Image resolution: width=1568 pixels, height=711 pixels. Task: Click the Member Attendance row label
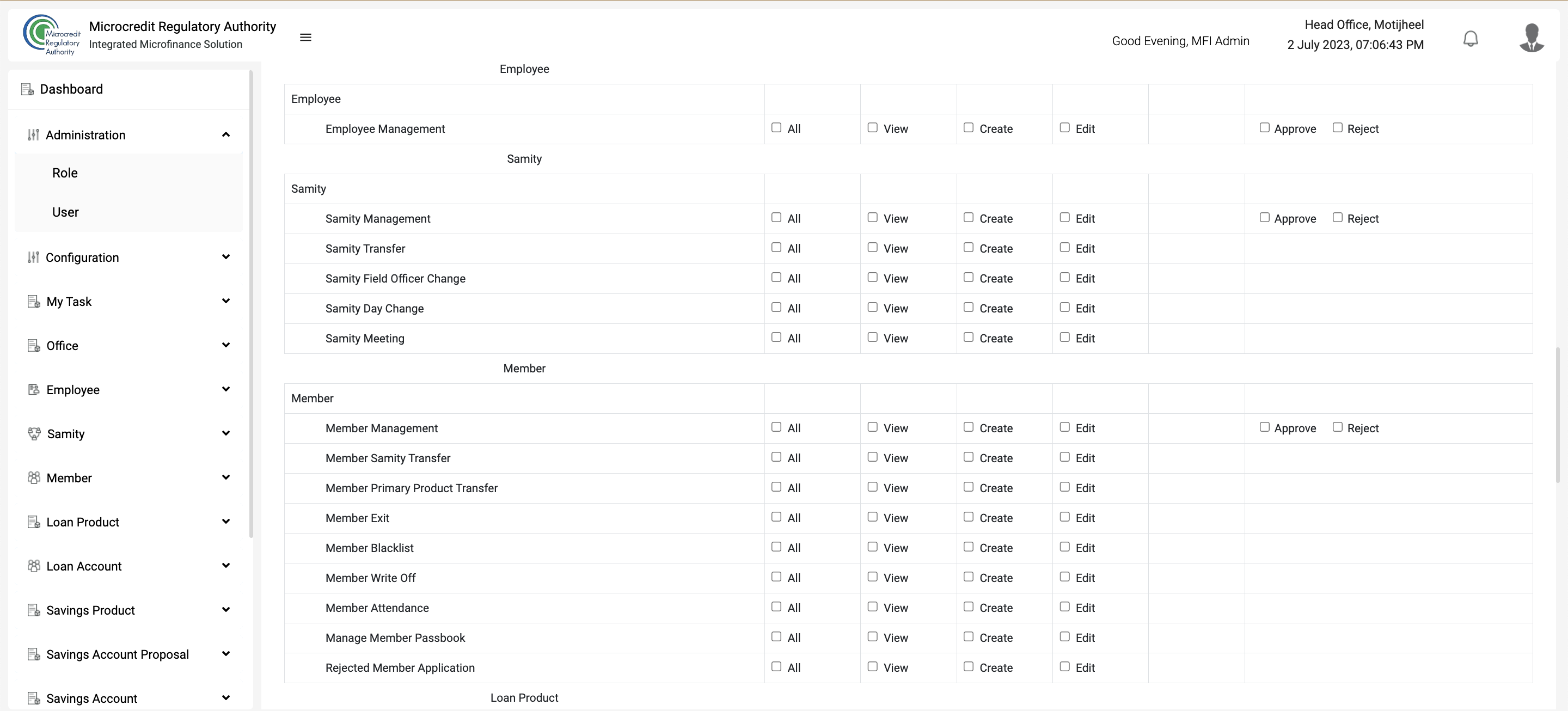click(377, 608)
